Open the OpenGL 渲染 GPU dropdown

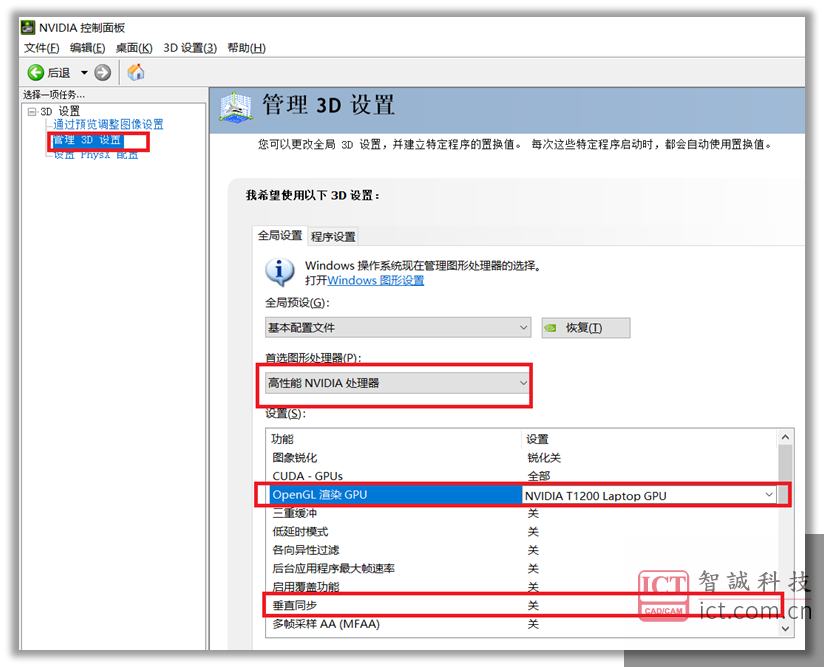[769, 494]
